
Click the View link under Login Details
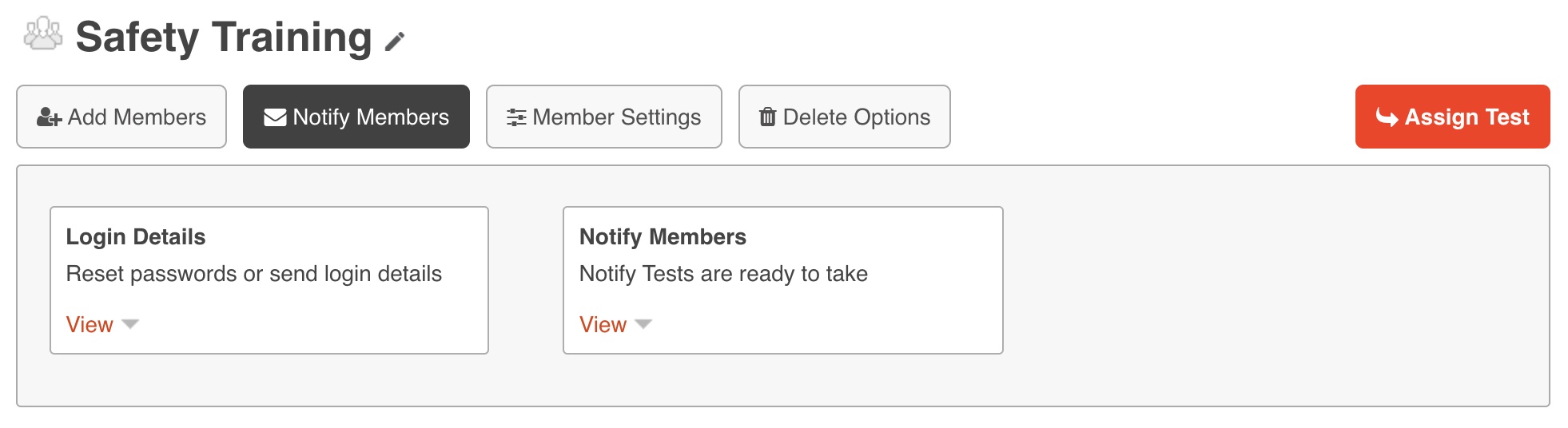pyautogui.click(x=90, y=325)
